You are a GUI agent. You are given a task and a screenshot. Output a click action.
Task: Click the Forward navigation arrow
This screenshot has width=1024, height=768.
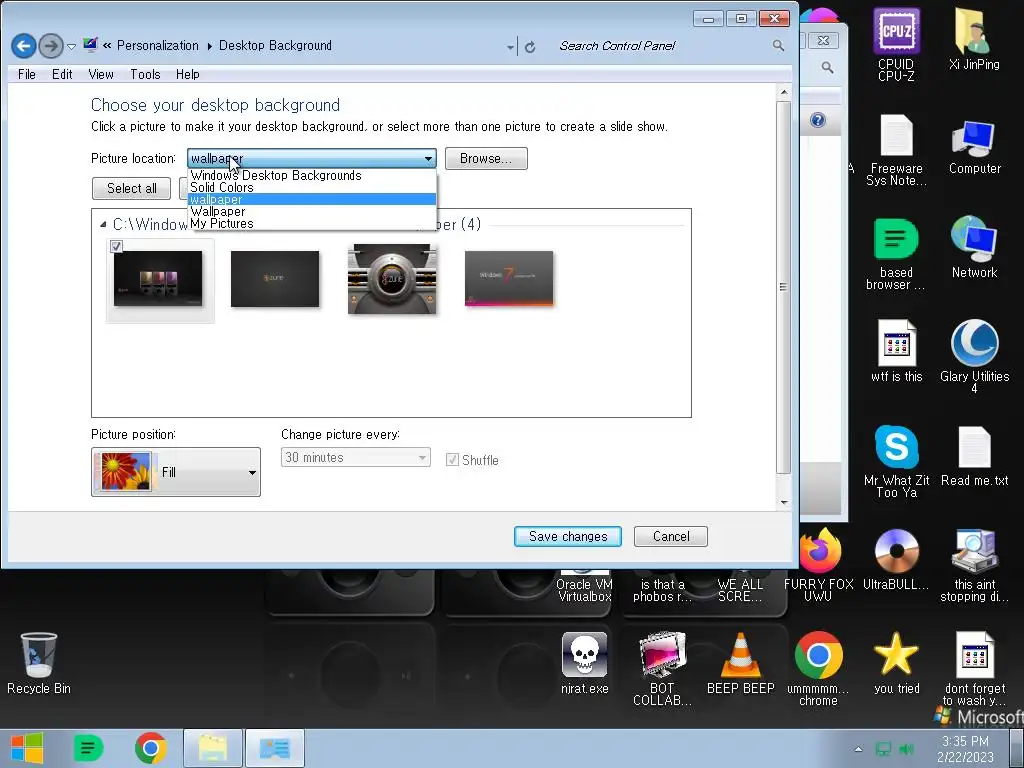(51, 46)
